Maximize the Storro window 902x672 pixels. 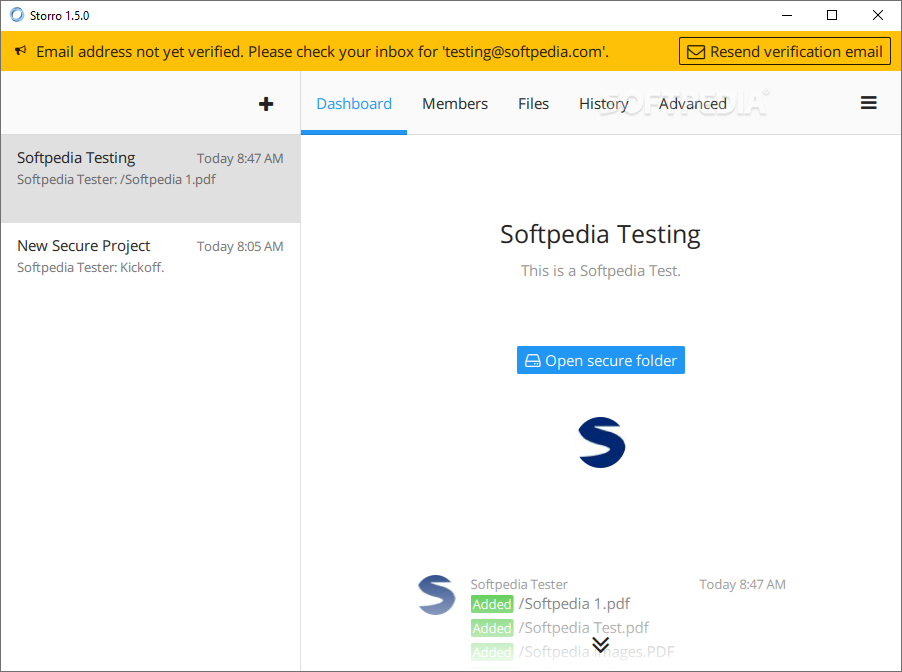pos(832,15)
